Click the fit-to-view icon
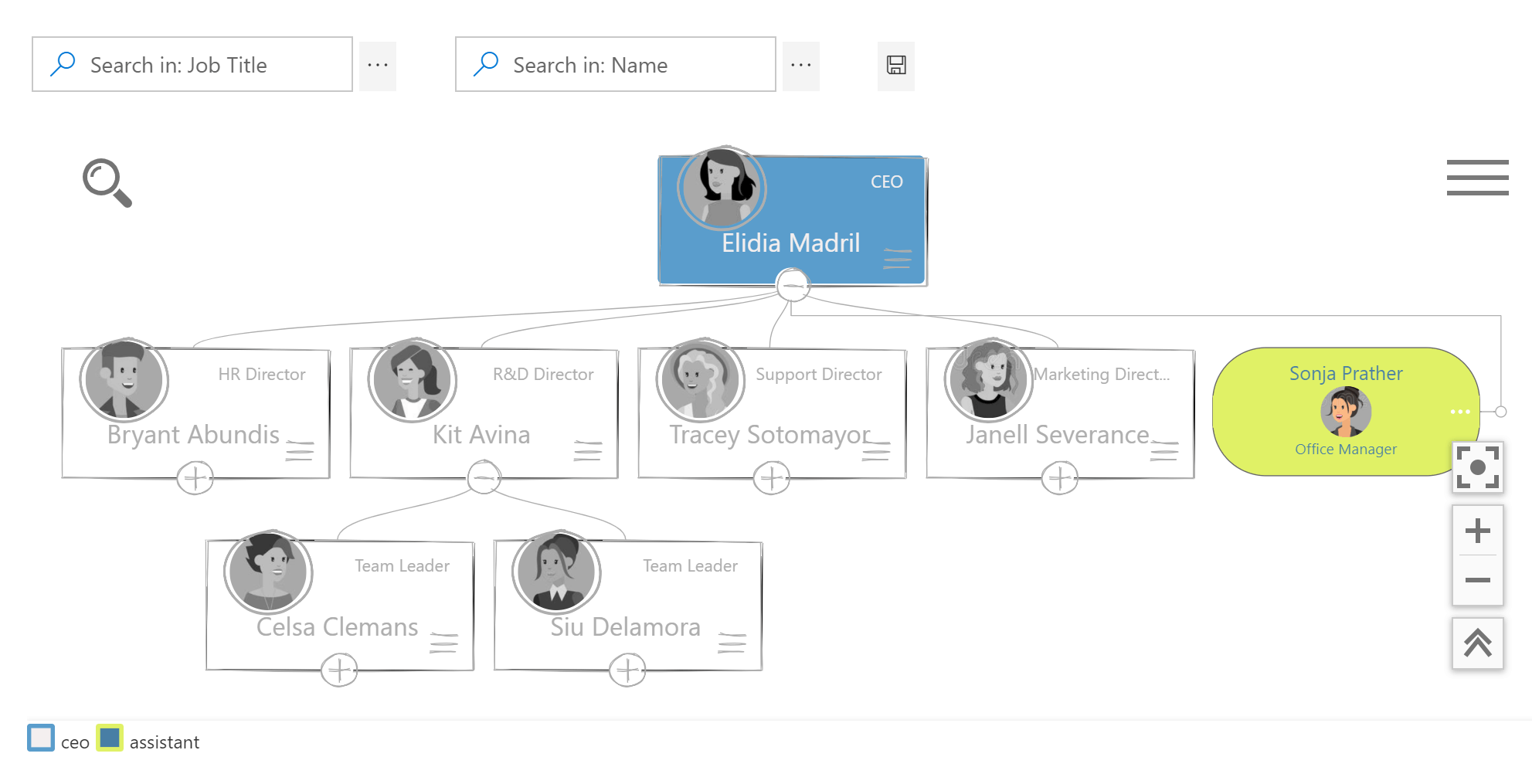This screenshot has width=1532, height=784. tap(1477, 467)
